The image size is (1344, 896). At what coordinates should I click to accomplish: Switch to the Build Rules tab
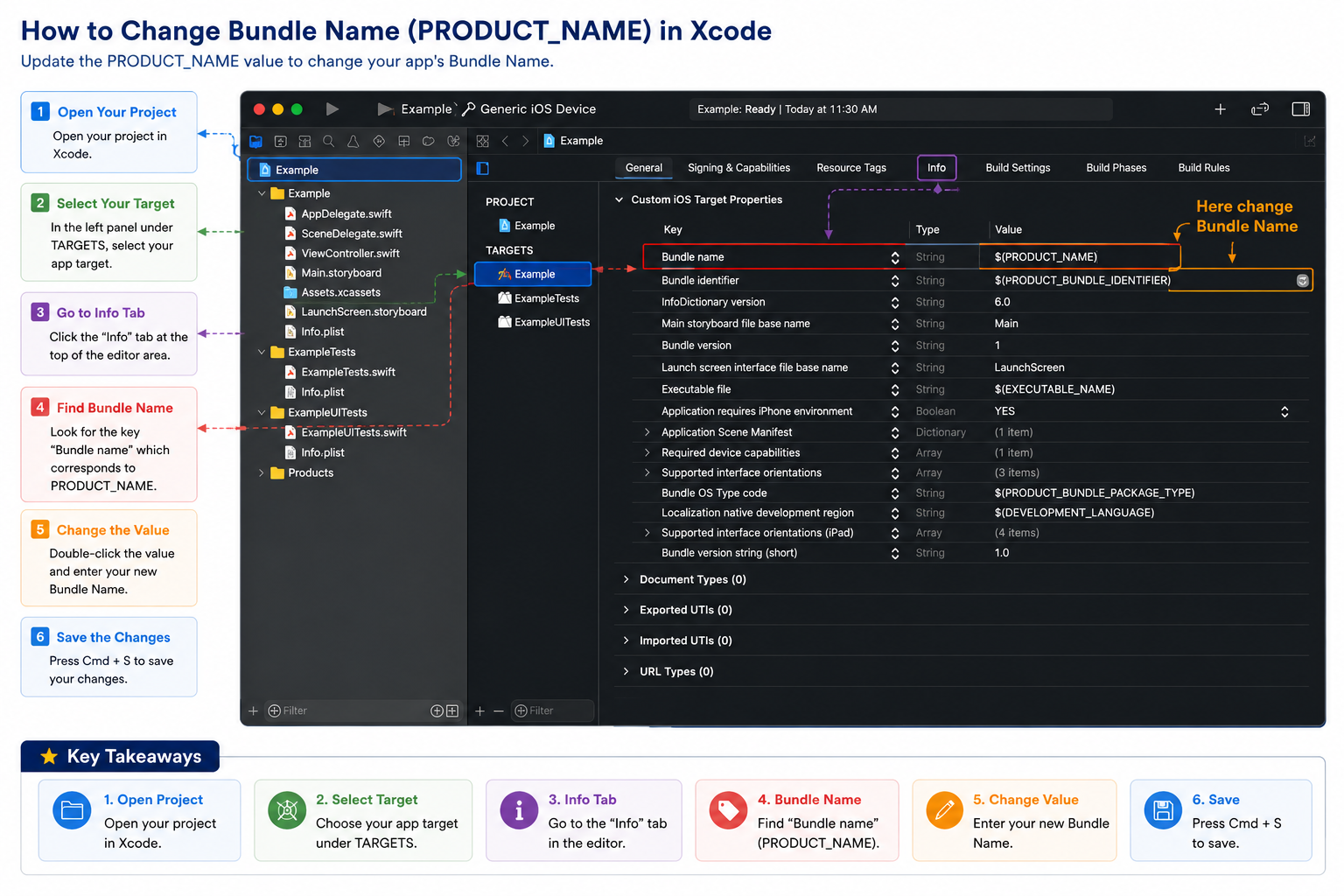click(x=1203, y=168)
